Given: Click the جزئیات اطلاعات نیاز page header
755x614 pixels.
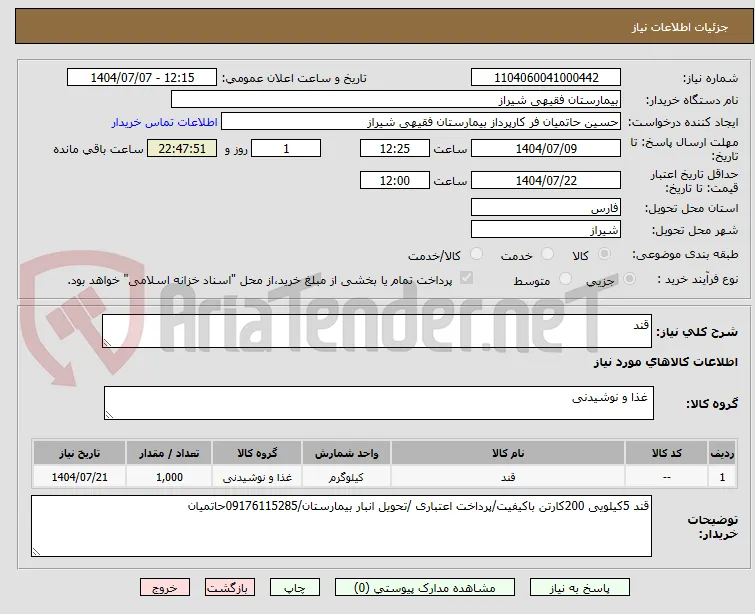Looking at the screenshot, I should click(x=384, y=26).
